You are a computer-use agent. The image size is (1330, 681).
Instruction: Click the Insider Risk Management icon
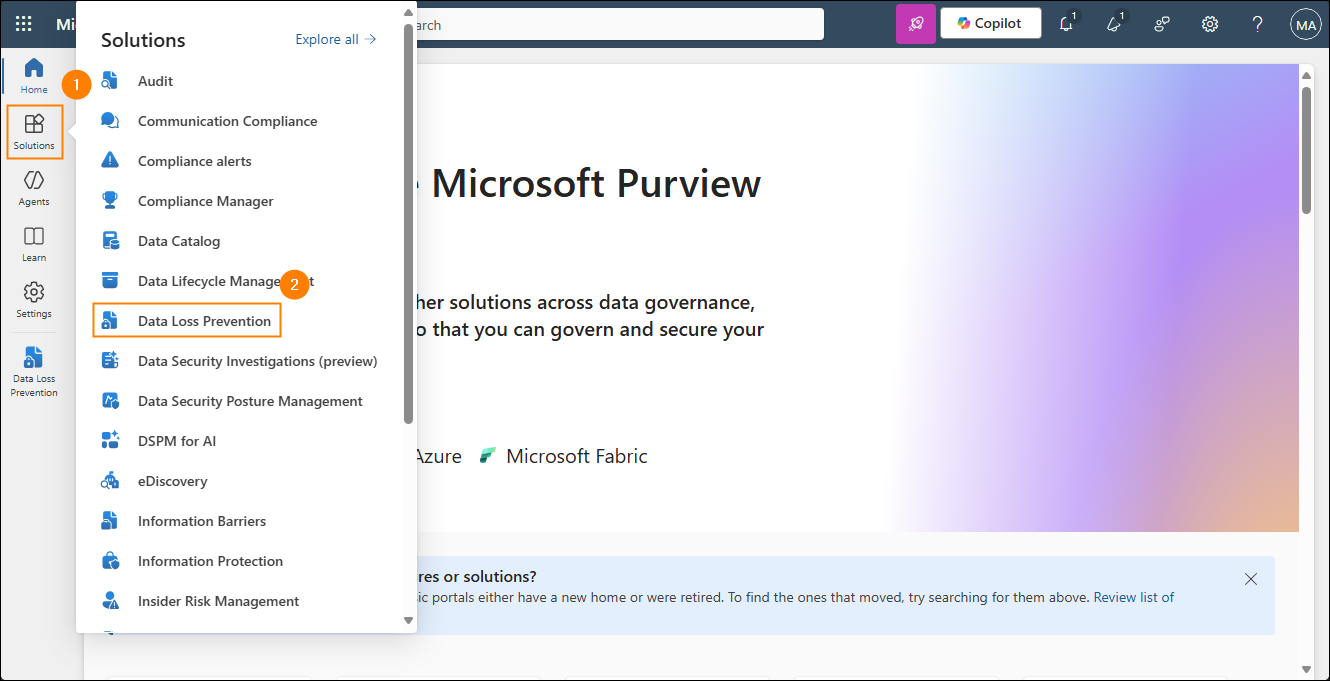click(110, 601)
